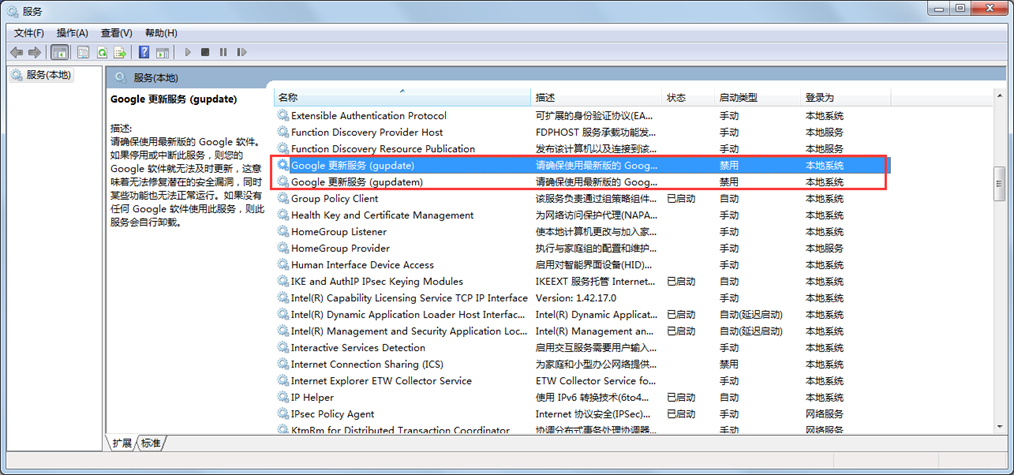Switch to the 扩展 tab
Image resolution: width=1014 pixels, height=475 pixels.
point(123,443)
